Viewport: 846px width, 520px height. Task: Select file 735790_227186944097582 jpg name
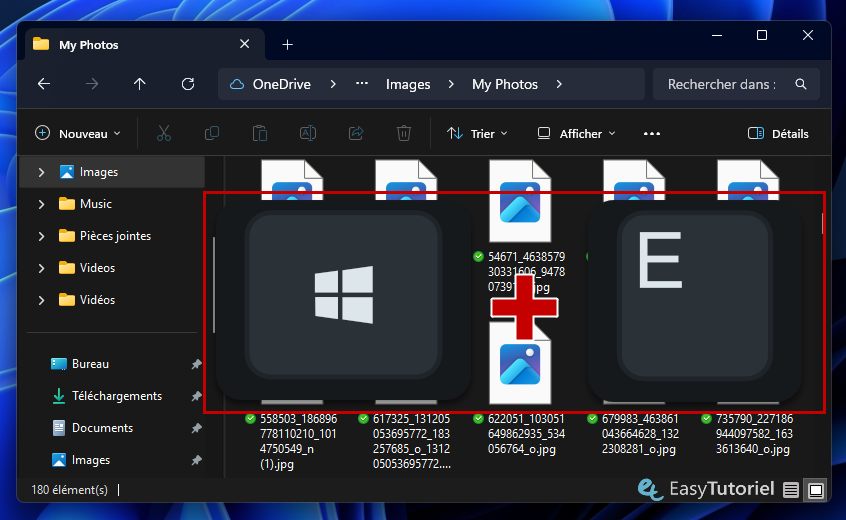pos(754,434)
